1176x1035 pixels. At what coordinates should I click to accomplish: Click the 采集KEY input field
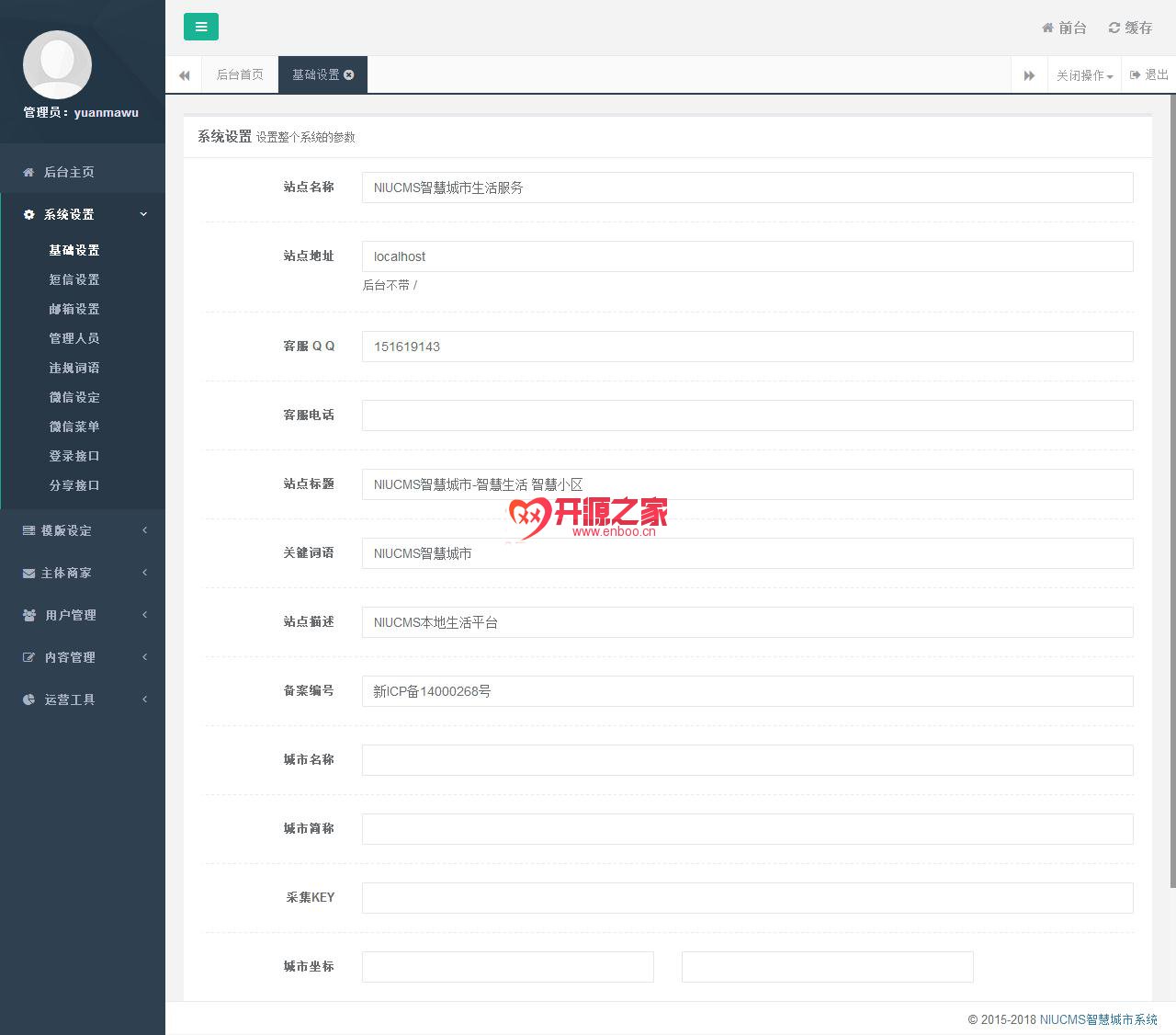[747, 898]
